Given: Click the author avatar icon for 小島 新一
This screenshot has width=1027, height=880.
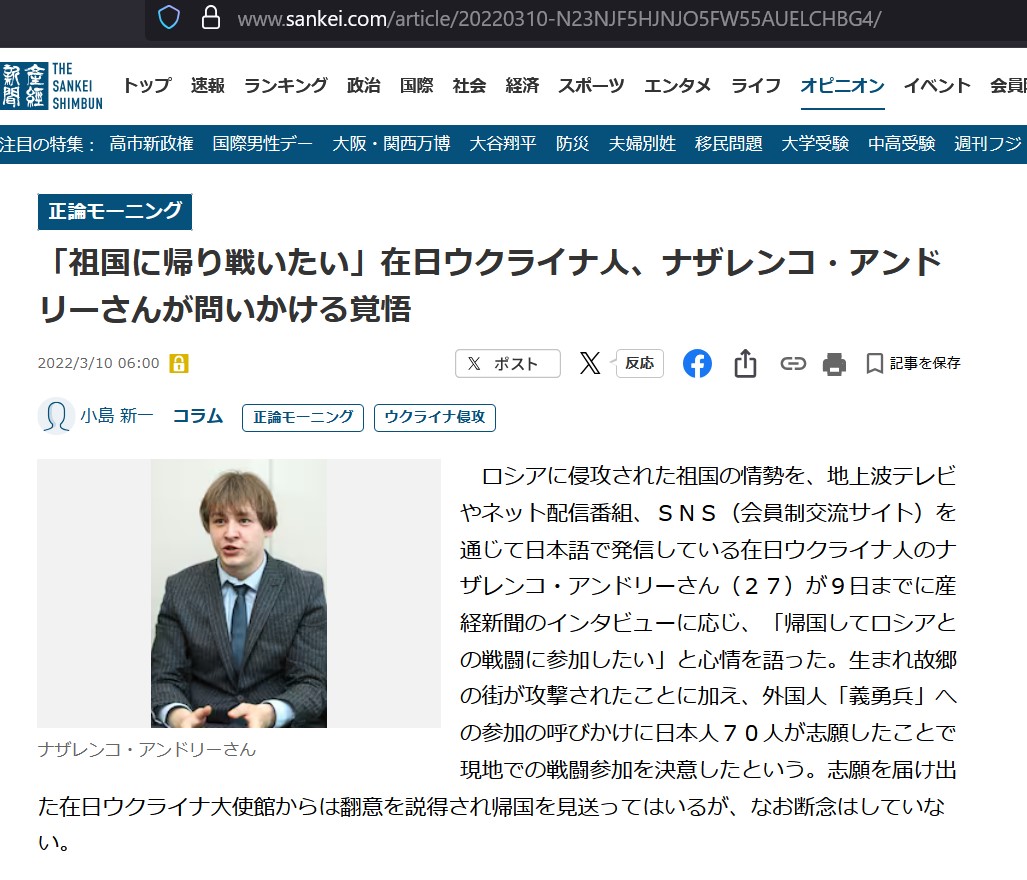Looking at the screenshot, I should (x=55, y=416).
